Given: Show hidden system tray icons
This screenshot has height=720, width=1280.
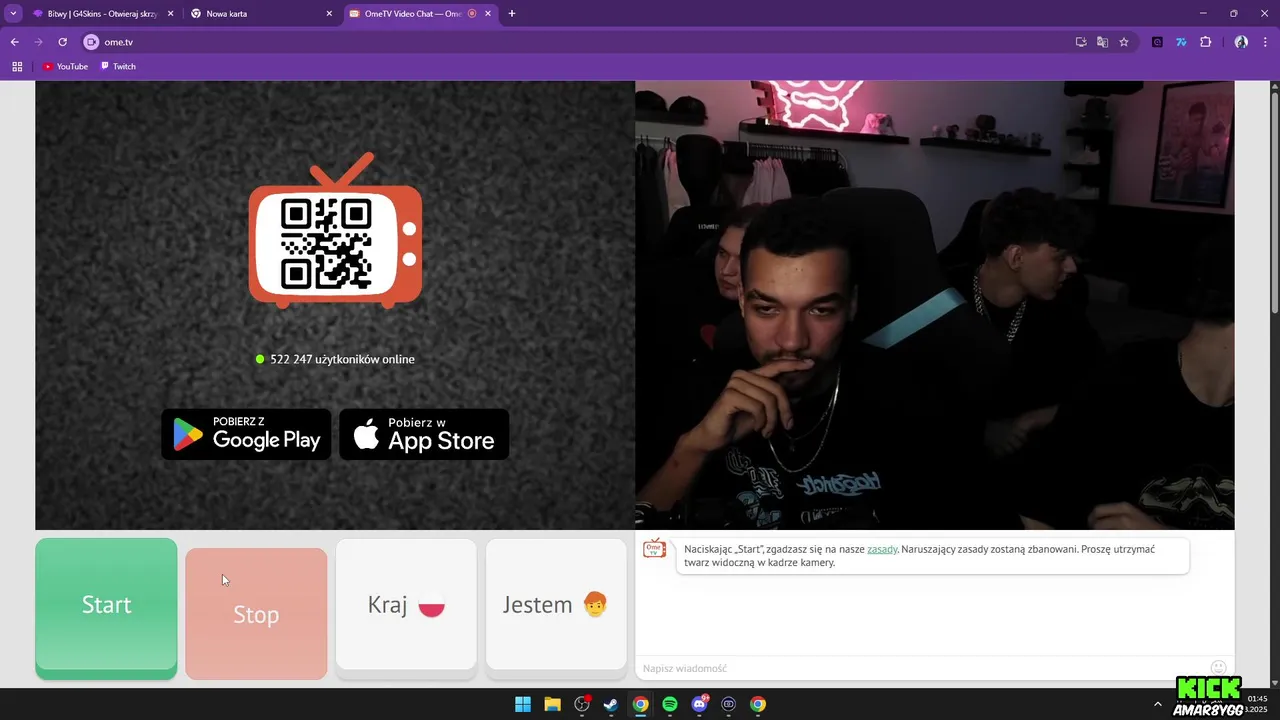Looking at the screenshot, I should point(1158,704).
